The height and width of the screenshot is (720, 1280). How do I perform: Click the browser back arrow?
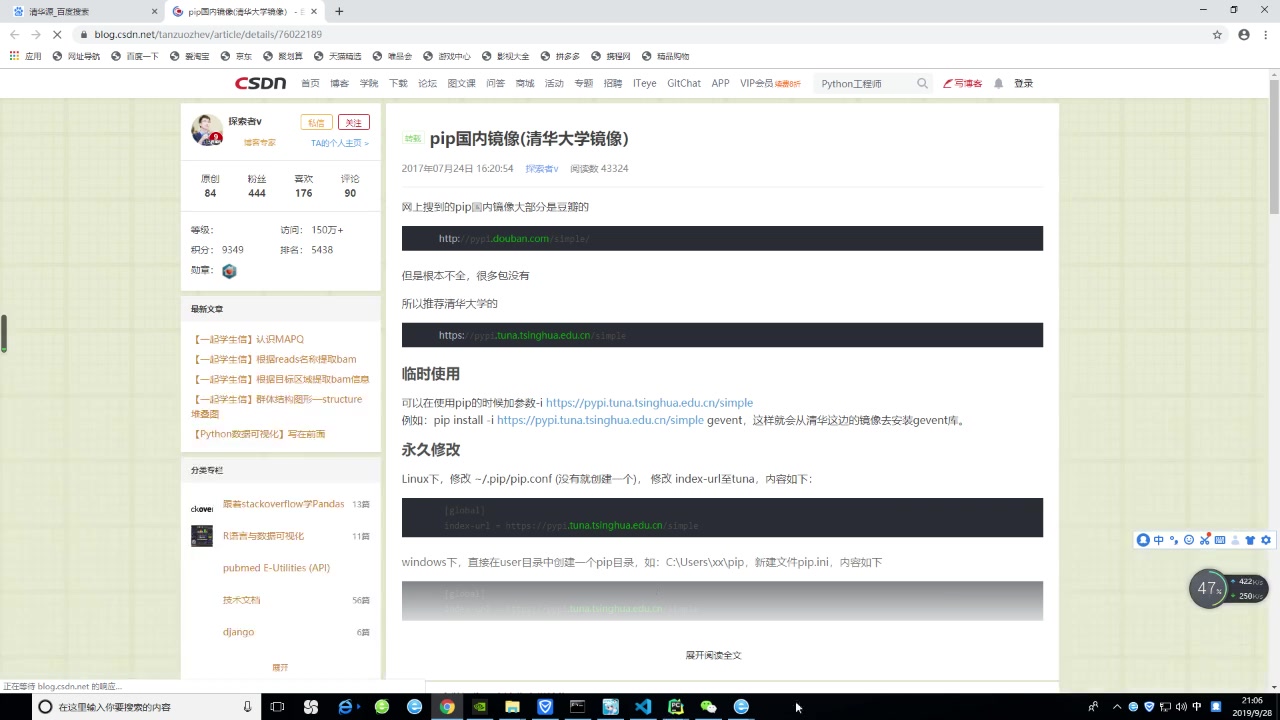[14, 34]
